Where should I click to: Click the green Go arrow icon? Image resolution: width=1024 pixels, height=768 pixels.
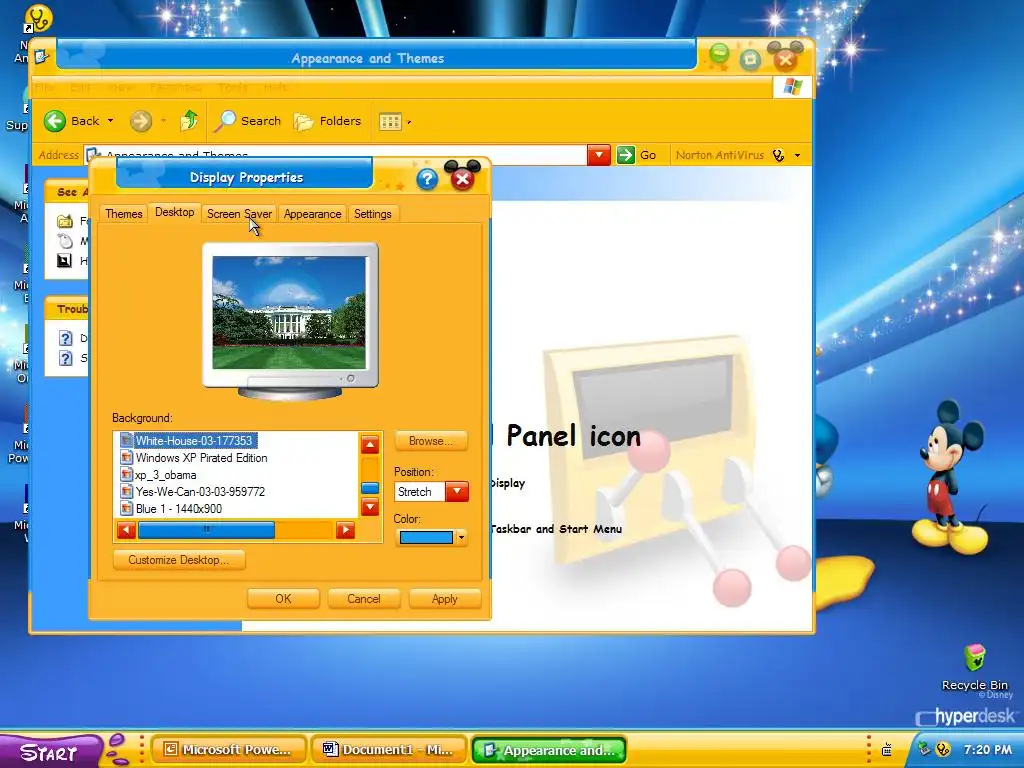point(626,155)
